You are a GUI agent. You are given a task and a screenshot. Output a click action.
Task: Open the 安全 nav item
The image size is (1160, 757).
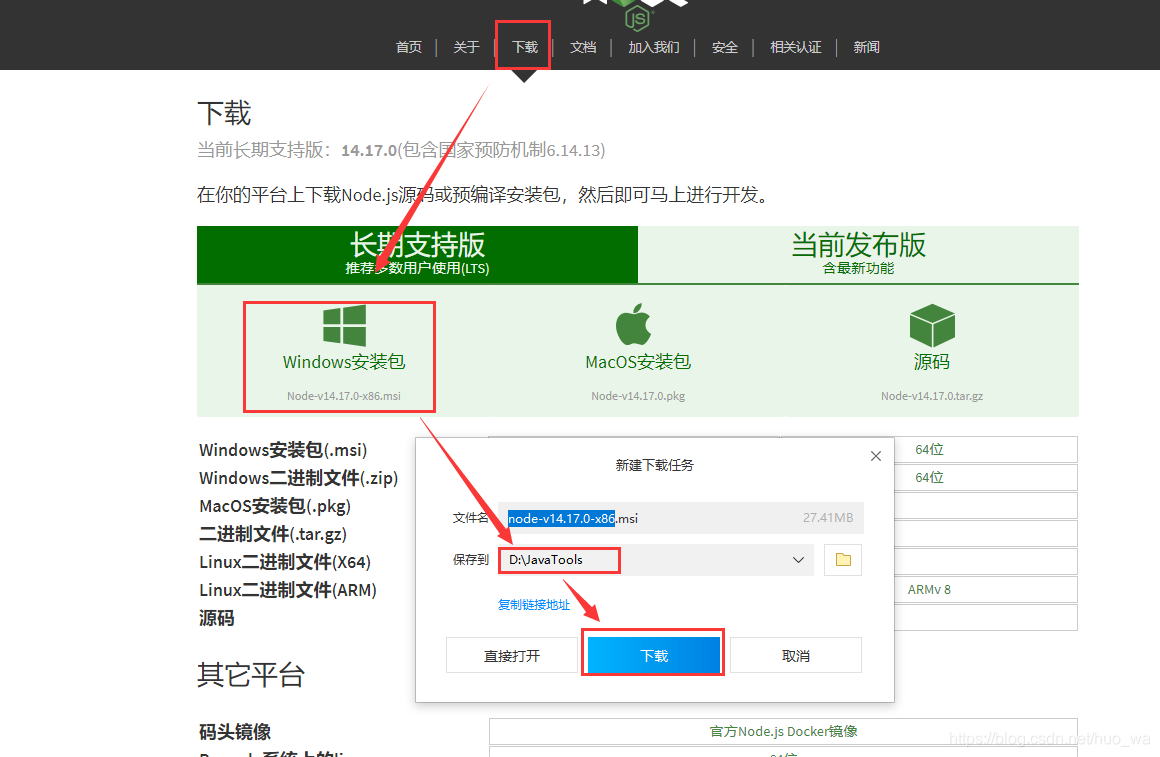(724, 47)
